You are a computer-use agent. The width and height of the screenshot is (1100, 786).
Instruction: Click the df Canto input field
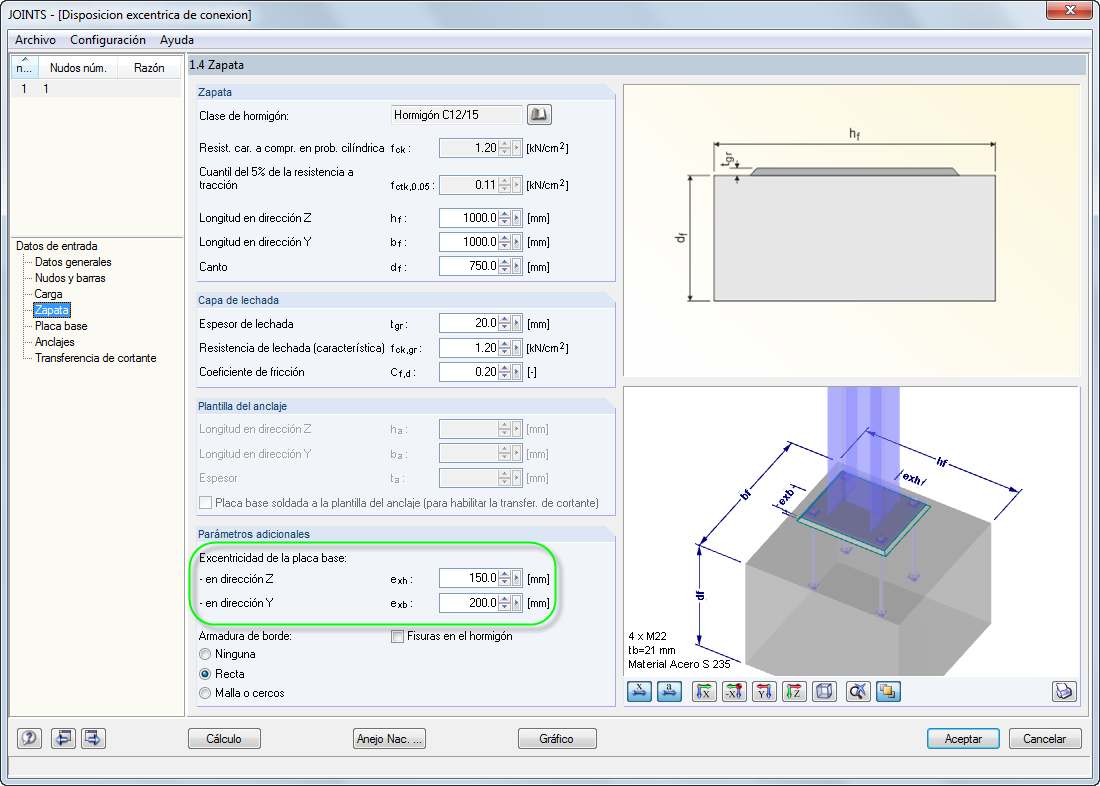[469, 267]
